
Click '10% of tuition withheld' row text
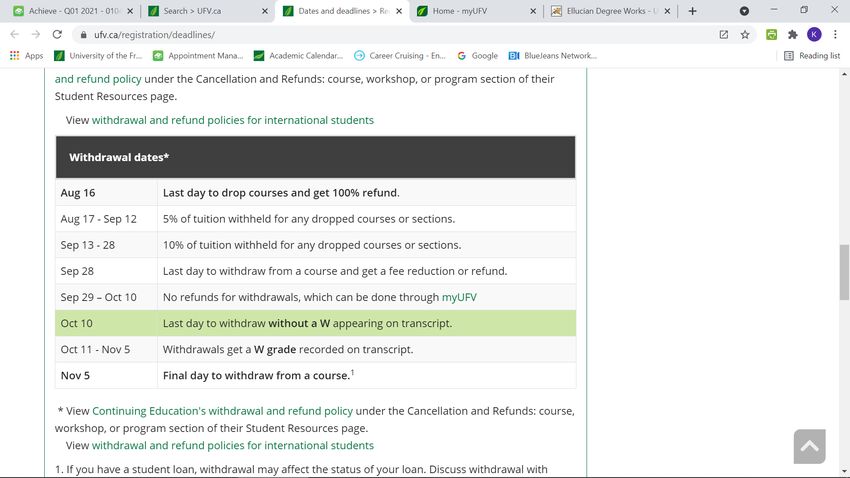coord(312,244)
